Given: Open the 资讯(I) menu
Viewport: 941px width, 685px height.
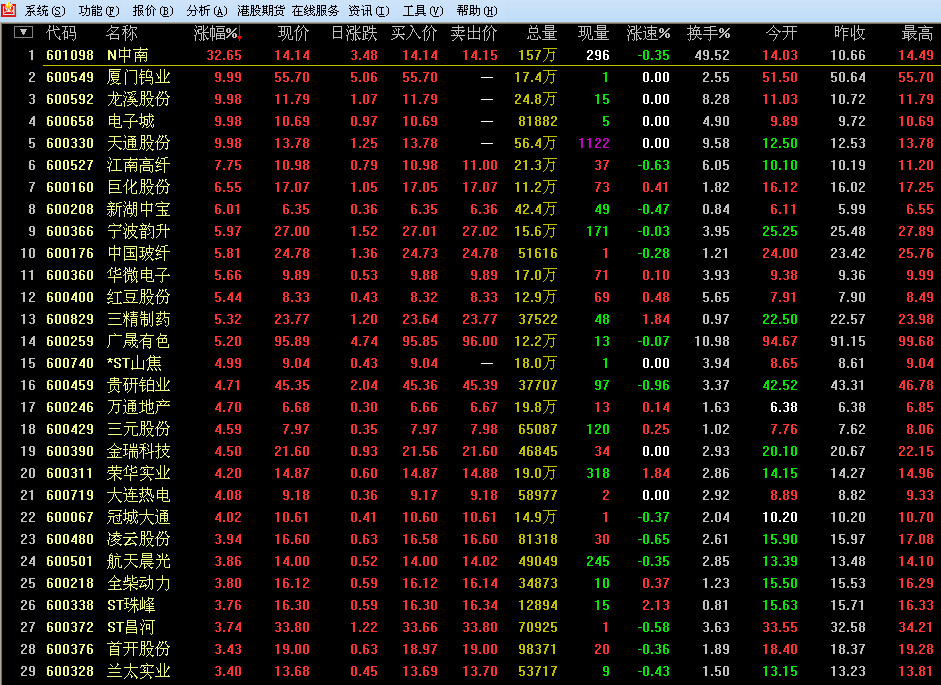Looking at the screenshot, I should [368, 11].
